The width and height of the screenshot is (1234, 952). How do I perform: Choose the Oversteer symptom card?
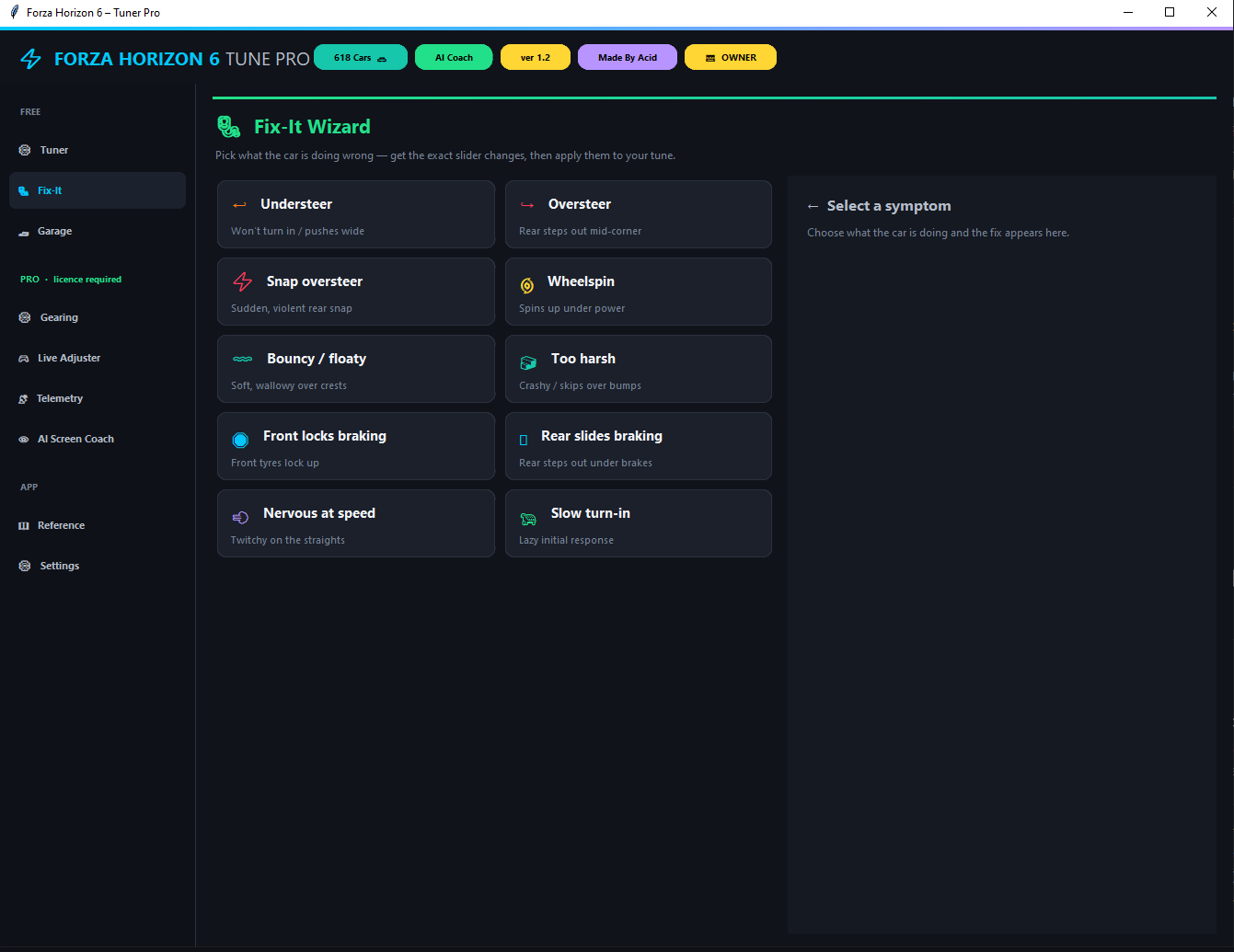click(639, 214)
